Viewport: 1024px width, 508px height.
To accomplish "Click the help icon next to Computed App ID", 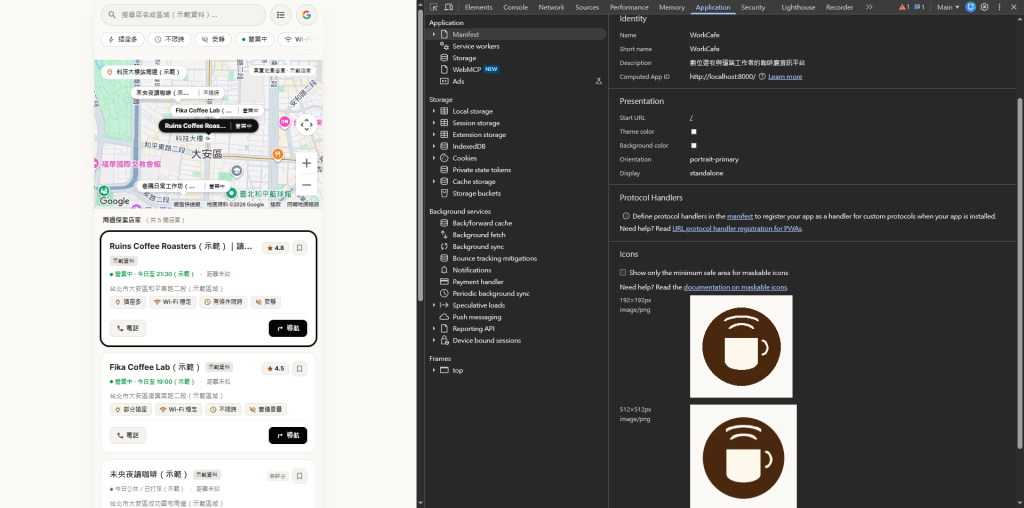I will (762, 76).
